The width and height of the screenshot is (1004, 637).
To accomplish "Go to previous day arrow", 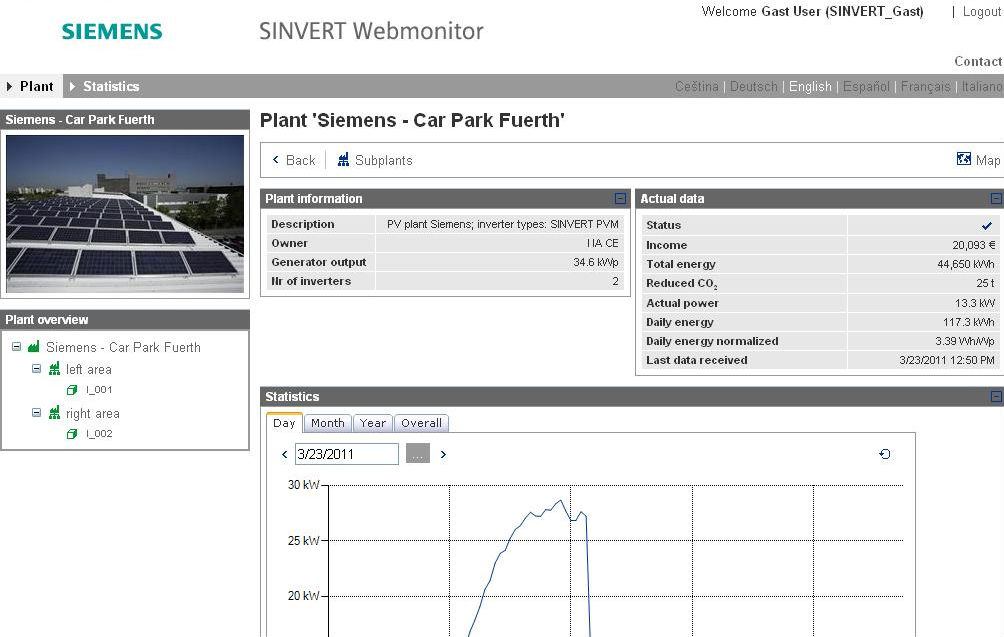I will pyautogui.click(x=284, y=455).
